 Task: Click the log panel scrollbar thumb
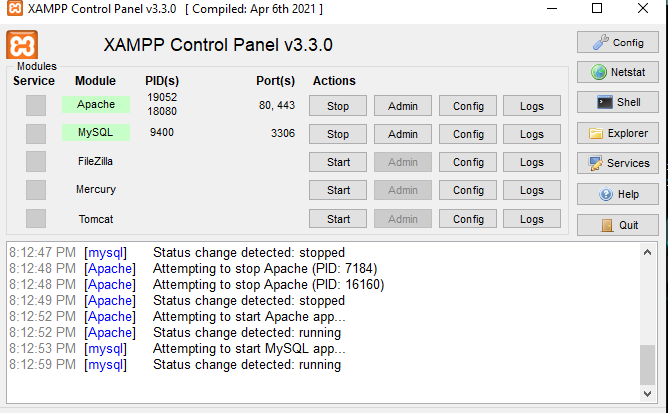[647, 364]
